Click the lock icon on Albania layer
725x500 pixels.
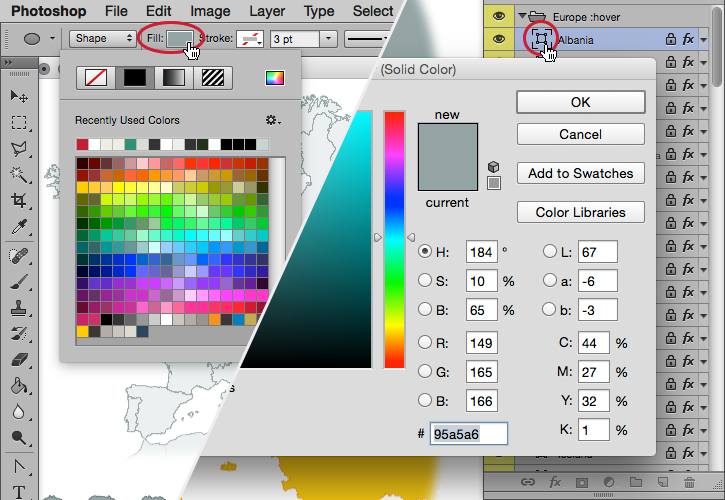(x=671, y=39)
